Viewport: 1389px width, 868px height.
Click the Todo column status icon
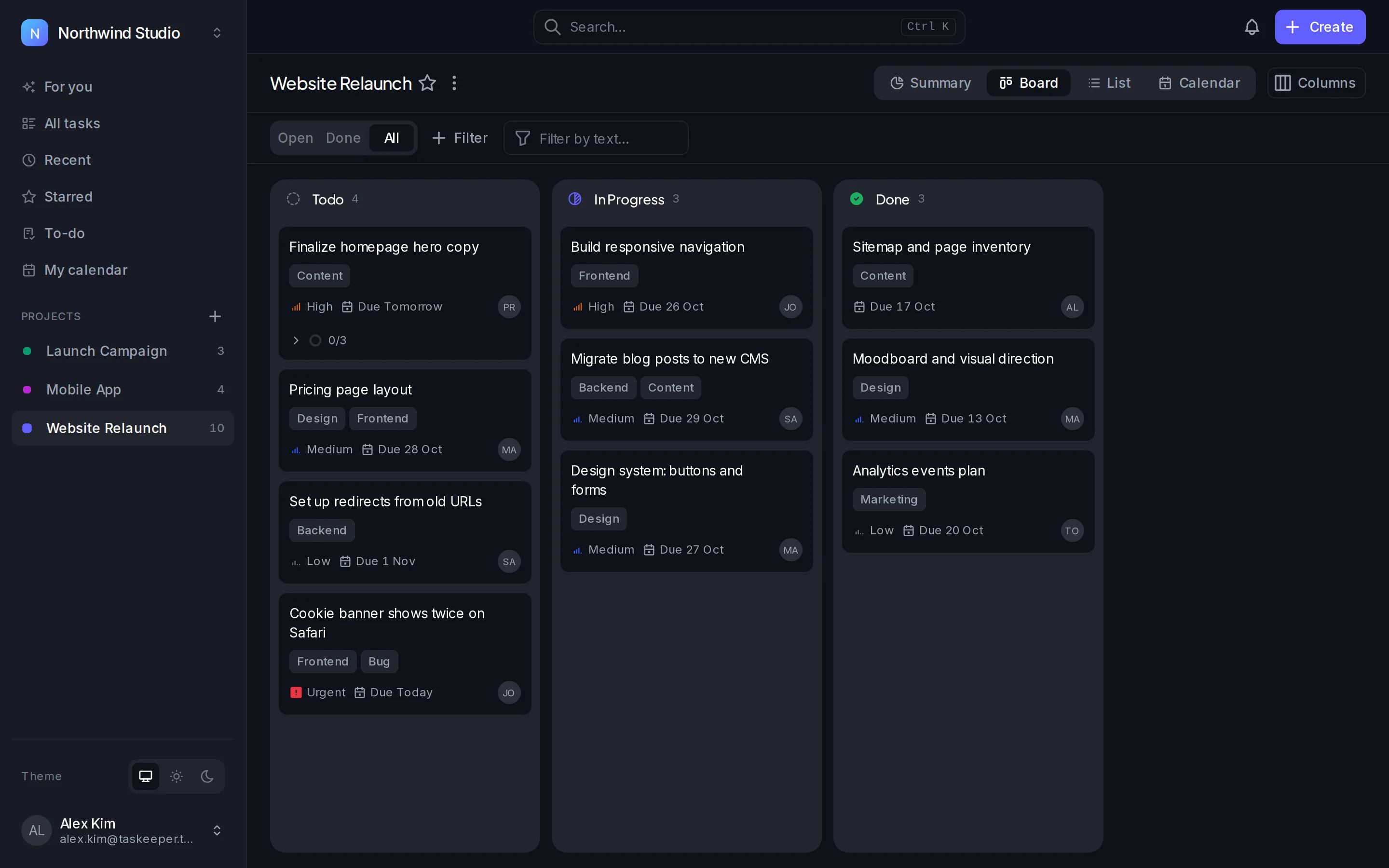coord(293,199)
